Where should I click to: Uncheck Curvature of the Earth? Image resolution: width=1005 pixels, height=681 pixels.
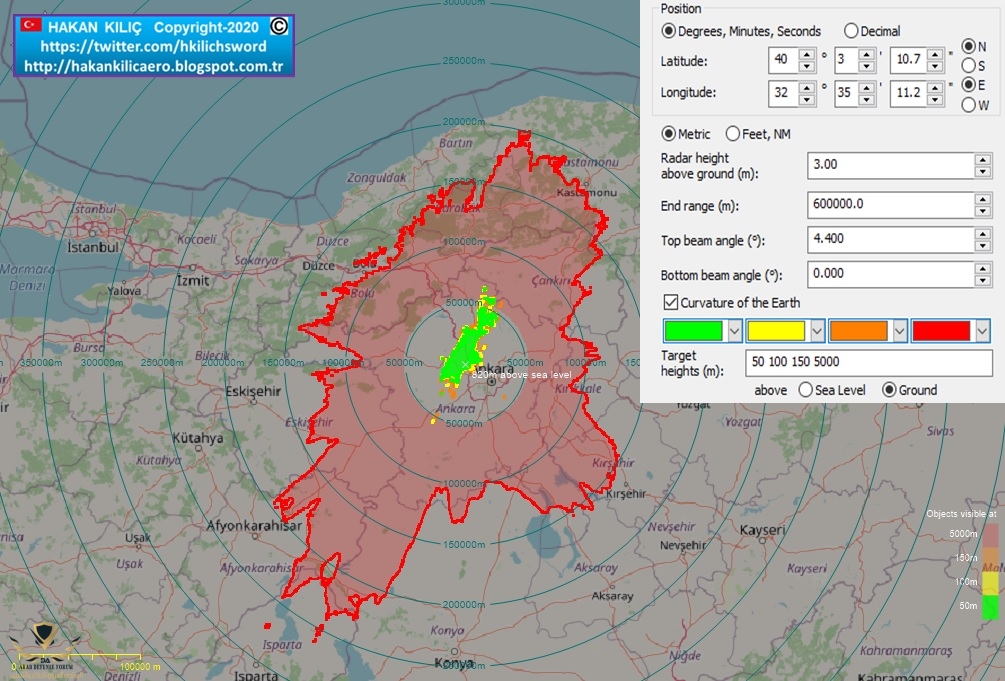coord(670,303)
